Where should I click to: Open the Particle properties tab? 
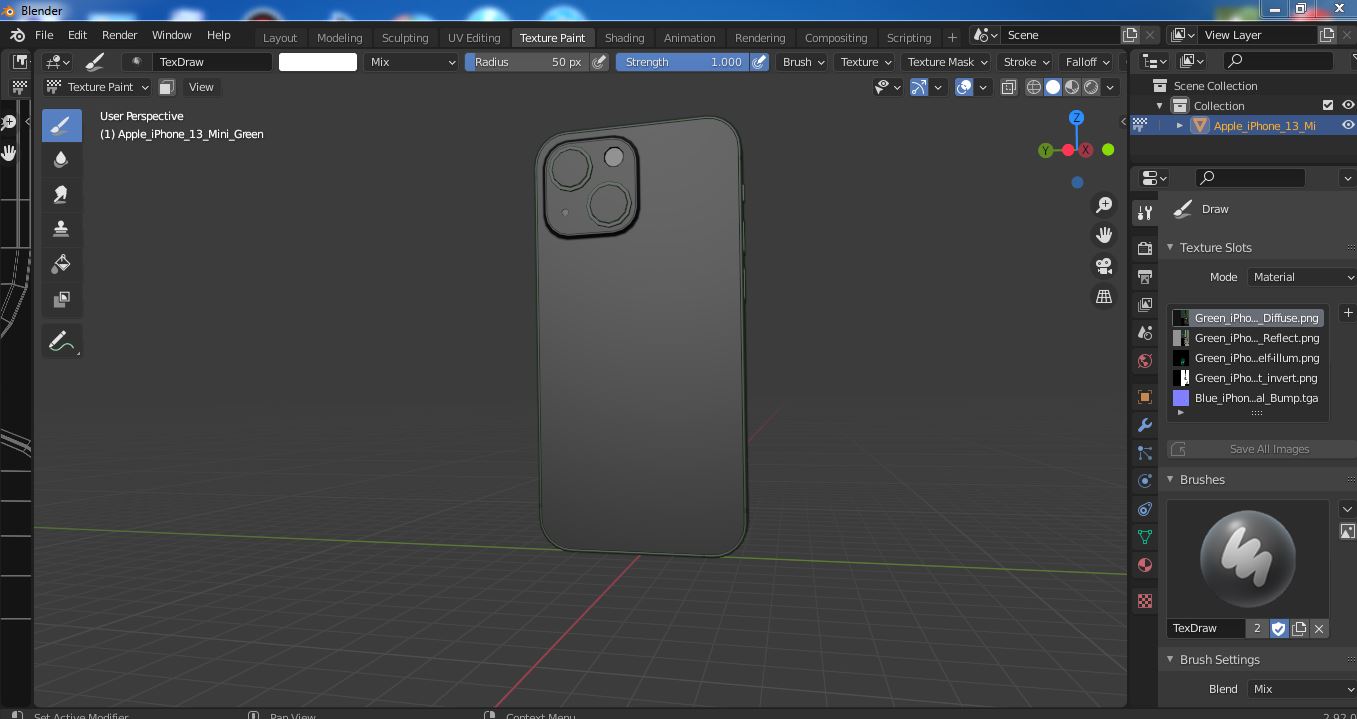point(1145,453)
